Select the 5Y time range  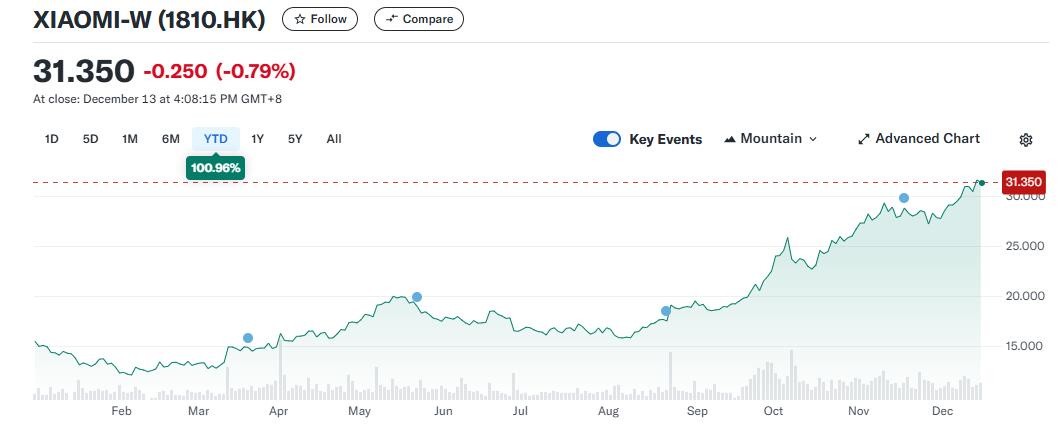(294, 139)
